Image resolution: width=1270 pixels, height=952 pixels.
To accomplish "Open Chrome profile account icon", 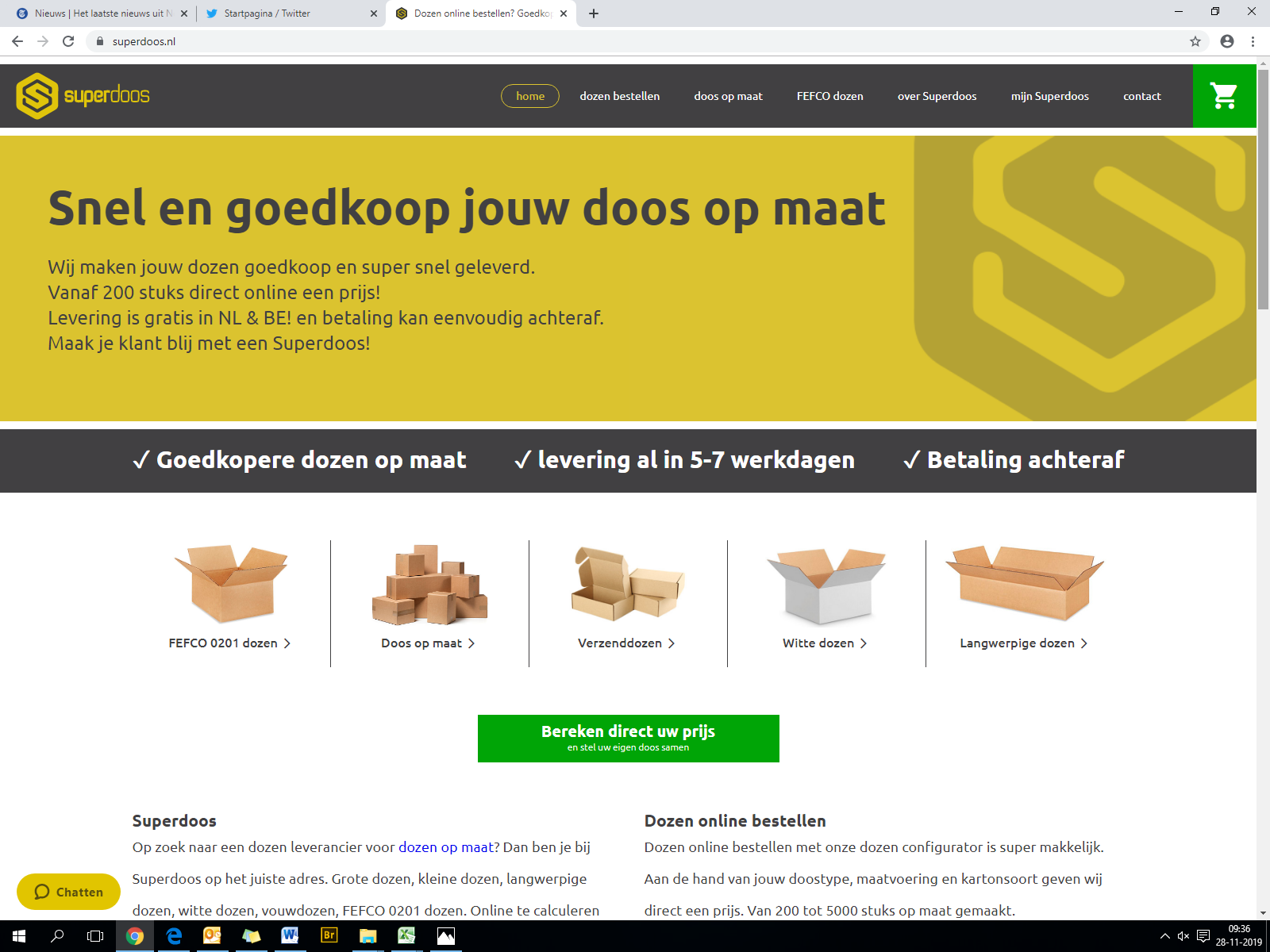I will coord(1227,41).
